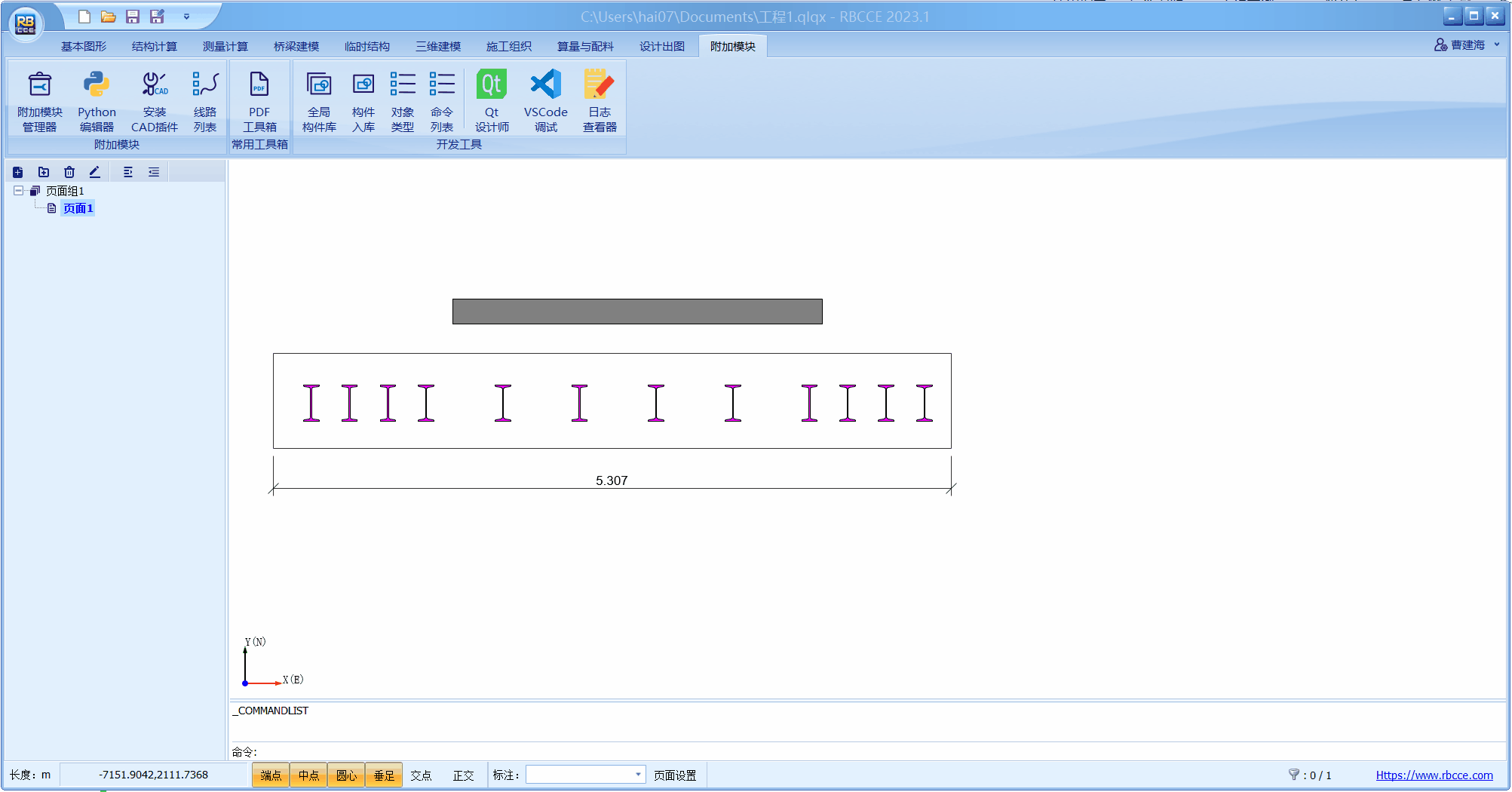Expand the quick access toolbar dropdown arrow
The height and width of the screenshot is (792, 1512).
point(186,17)
